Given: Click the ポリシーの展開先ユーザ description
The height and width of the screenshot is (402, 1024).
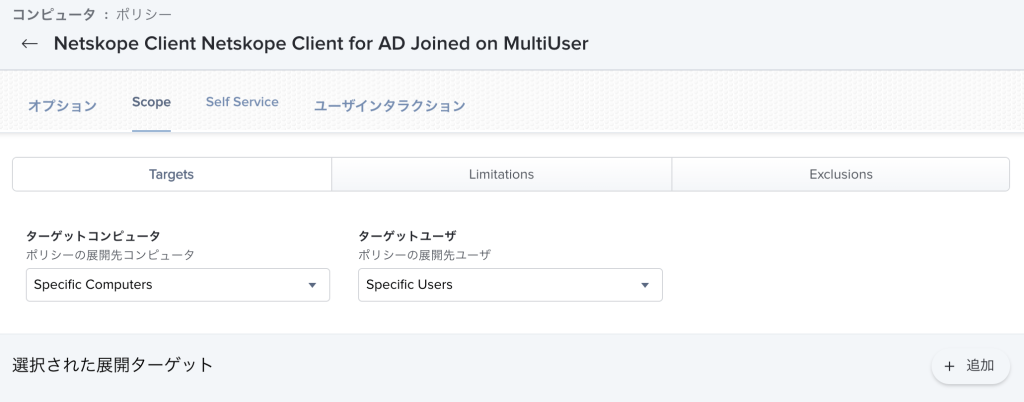Looking at the screenshot, I should tap(424, 255).
